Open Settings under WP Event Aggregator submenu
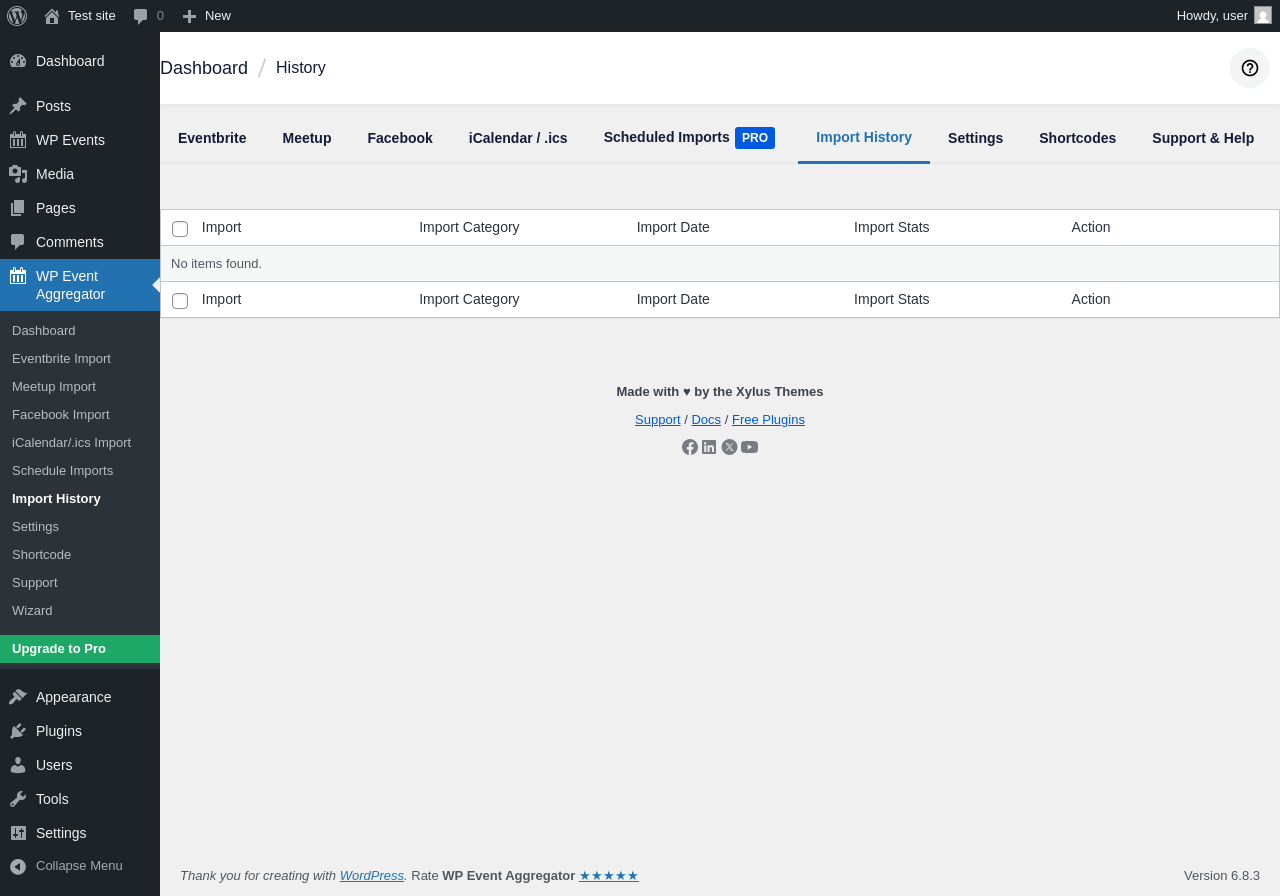1280x896 pixels. pyautogui.click(x=80, y=527)
